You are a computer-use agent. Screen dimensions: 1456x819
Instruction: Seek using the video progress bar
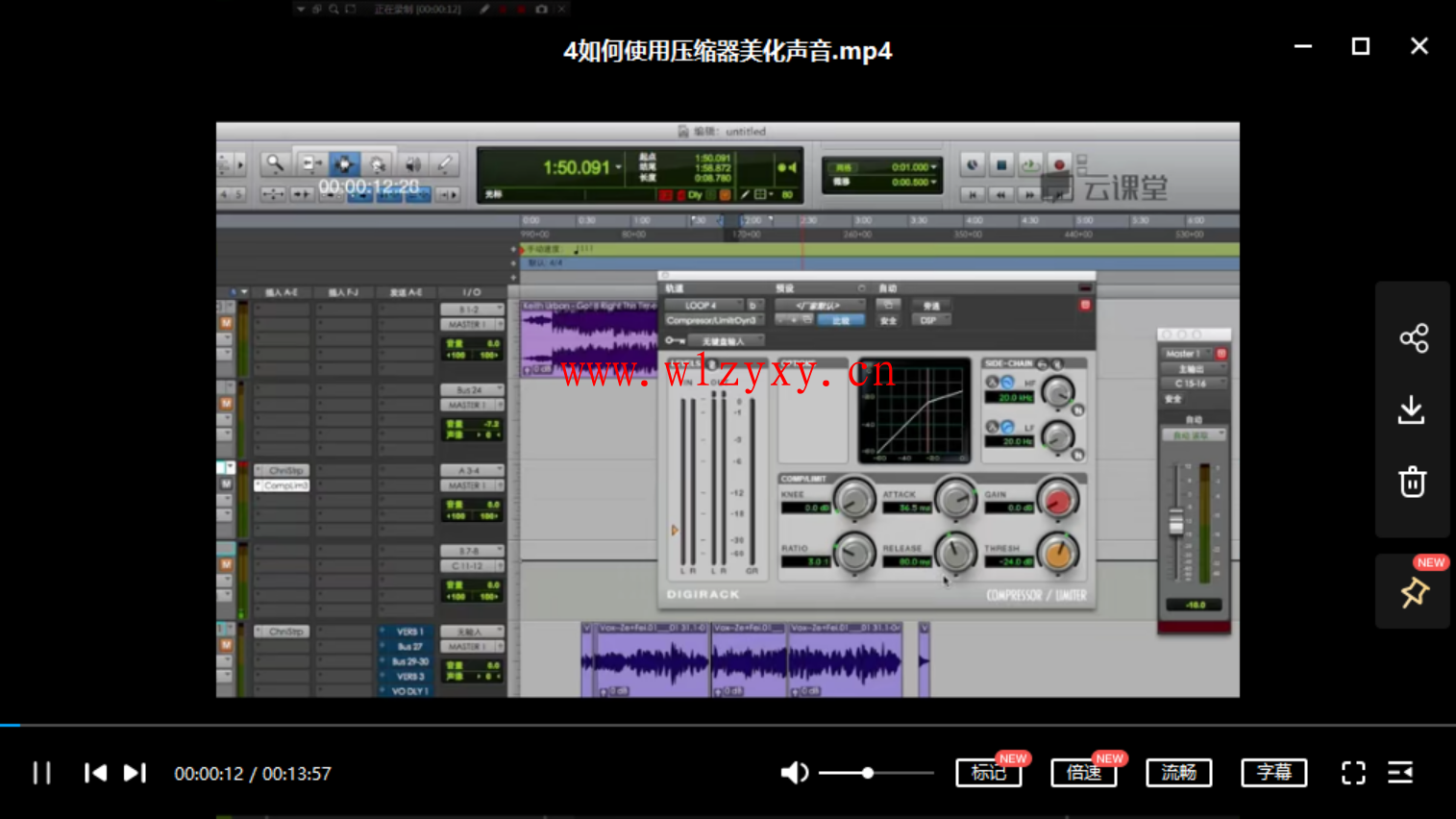pyautogui.click(x=728, y=725)
